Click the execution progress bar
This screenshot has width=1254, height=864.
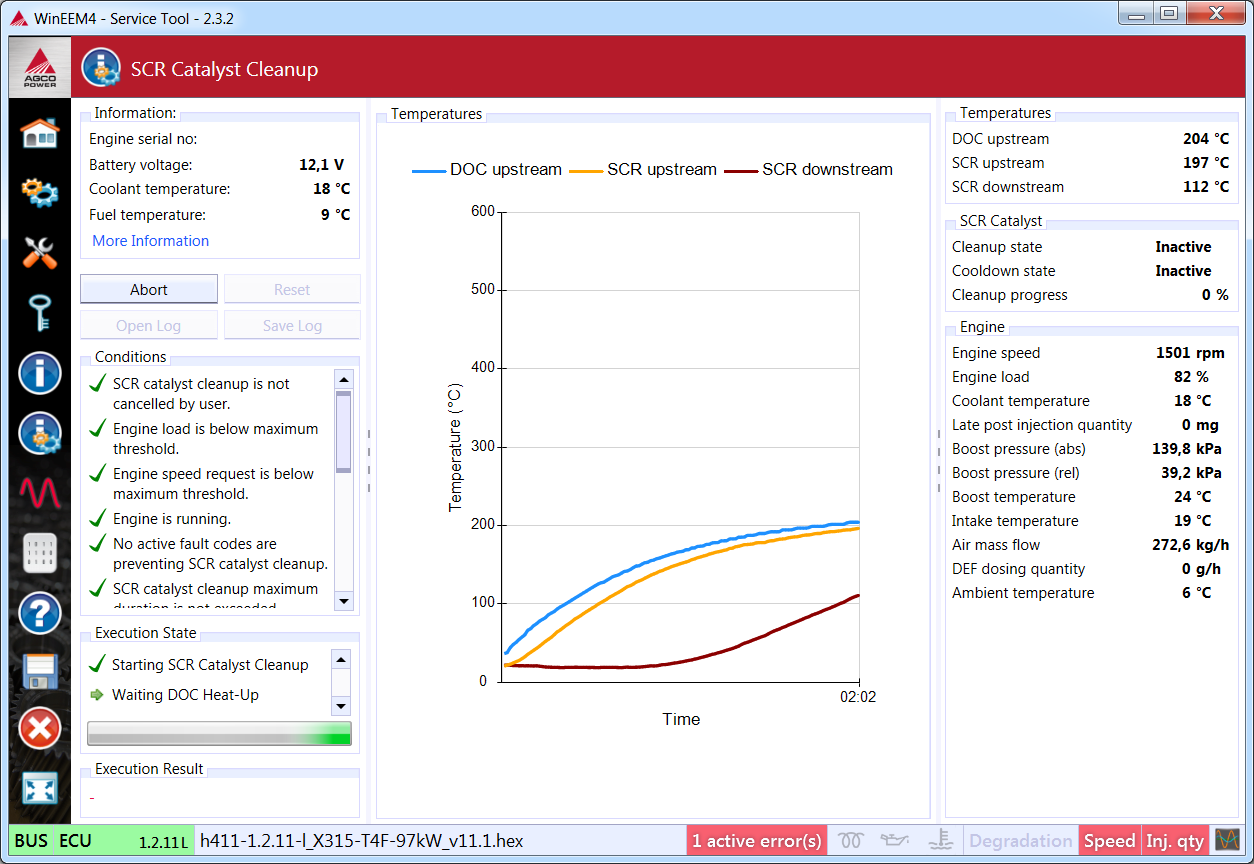[x=219, y=735]
